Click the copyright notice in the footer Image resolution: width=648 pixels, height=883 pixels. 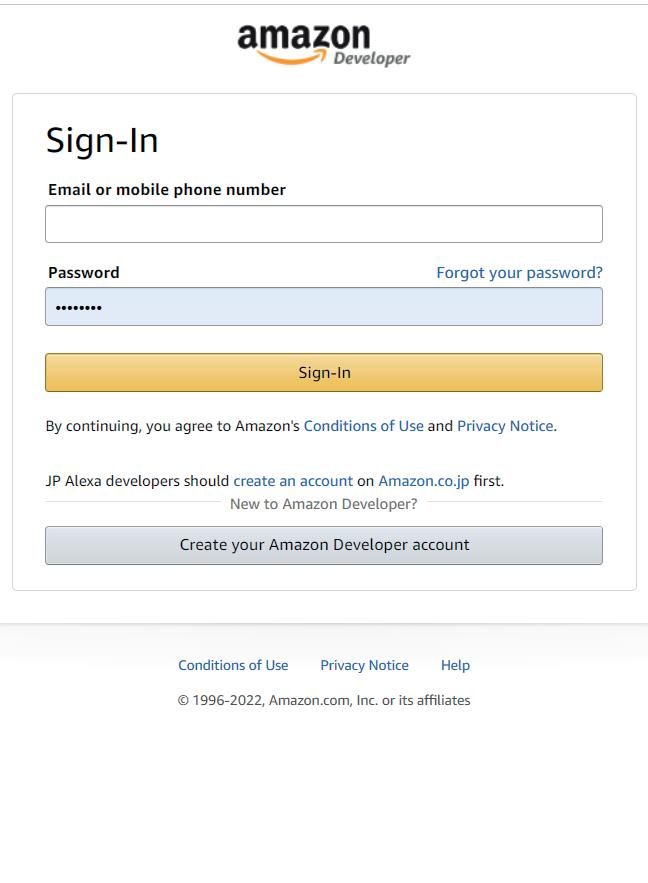[324, 700]
